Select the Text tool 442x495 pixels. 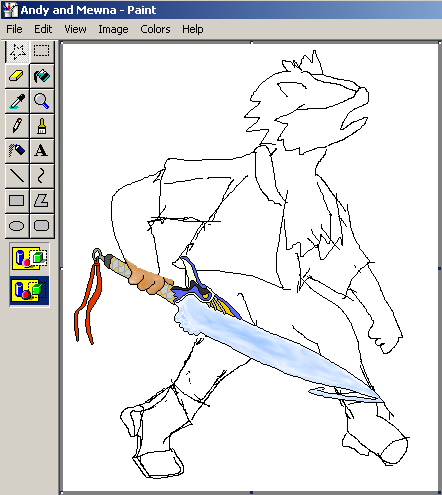point(42,151)
